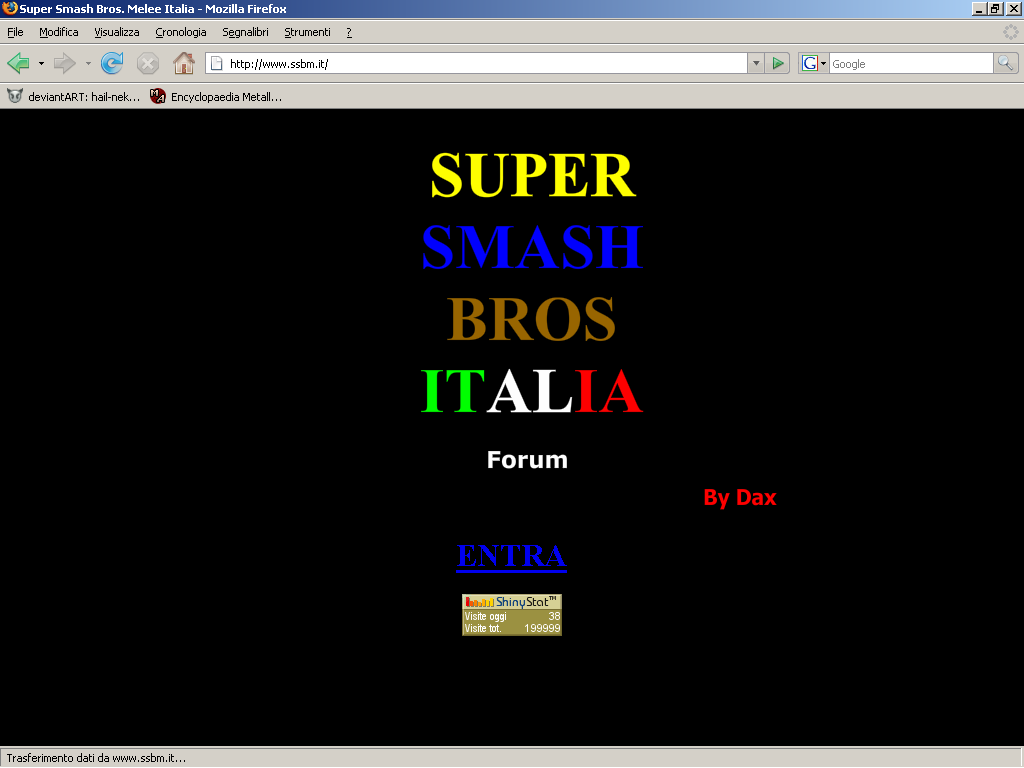This screenshot has width=1024, height=768.
Task: Click the page icon in address bar
Action: pos(217,63)
